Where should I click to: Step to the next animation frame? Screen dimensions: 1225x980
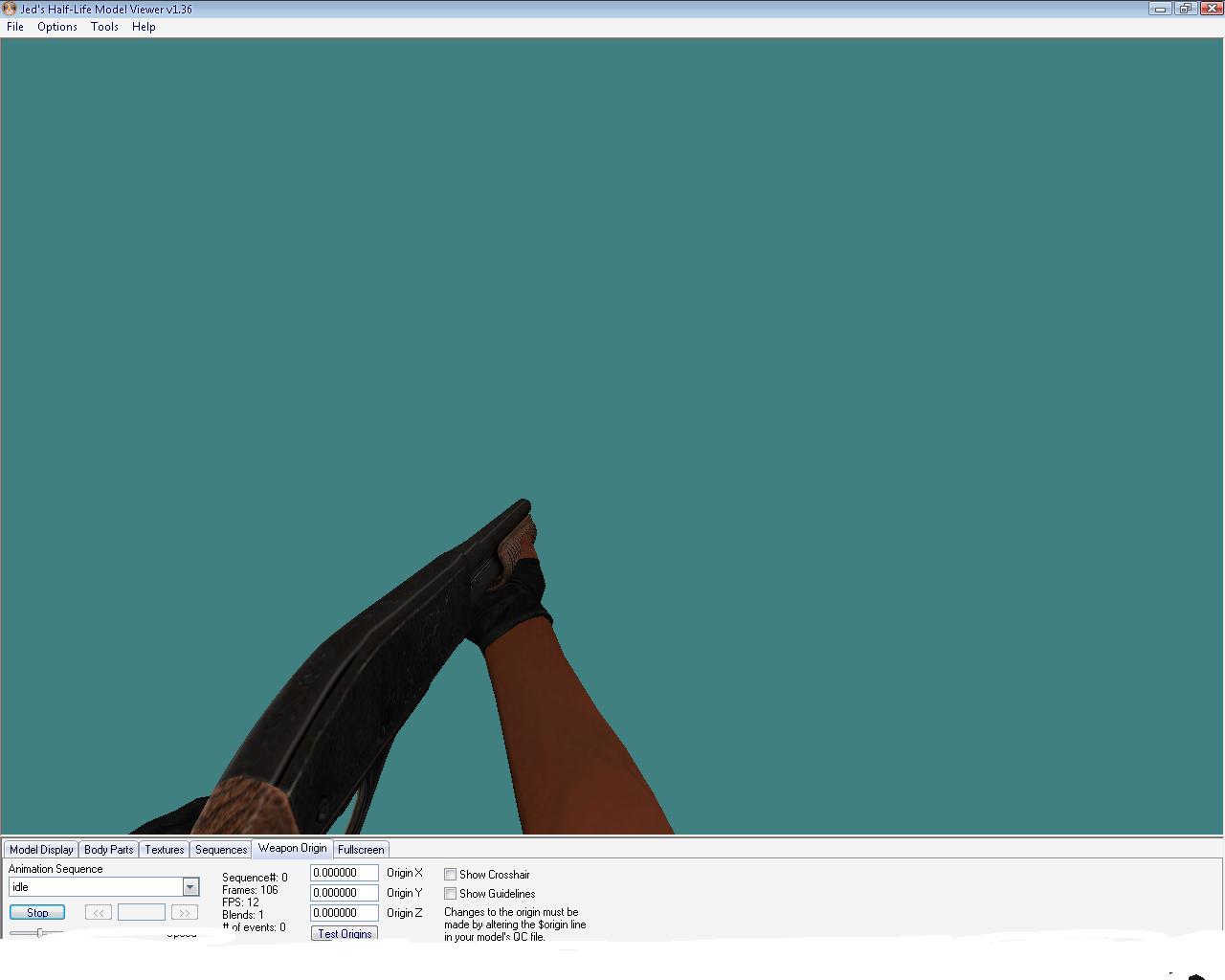(x=184, y=912)
